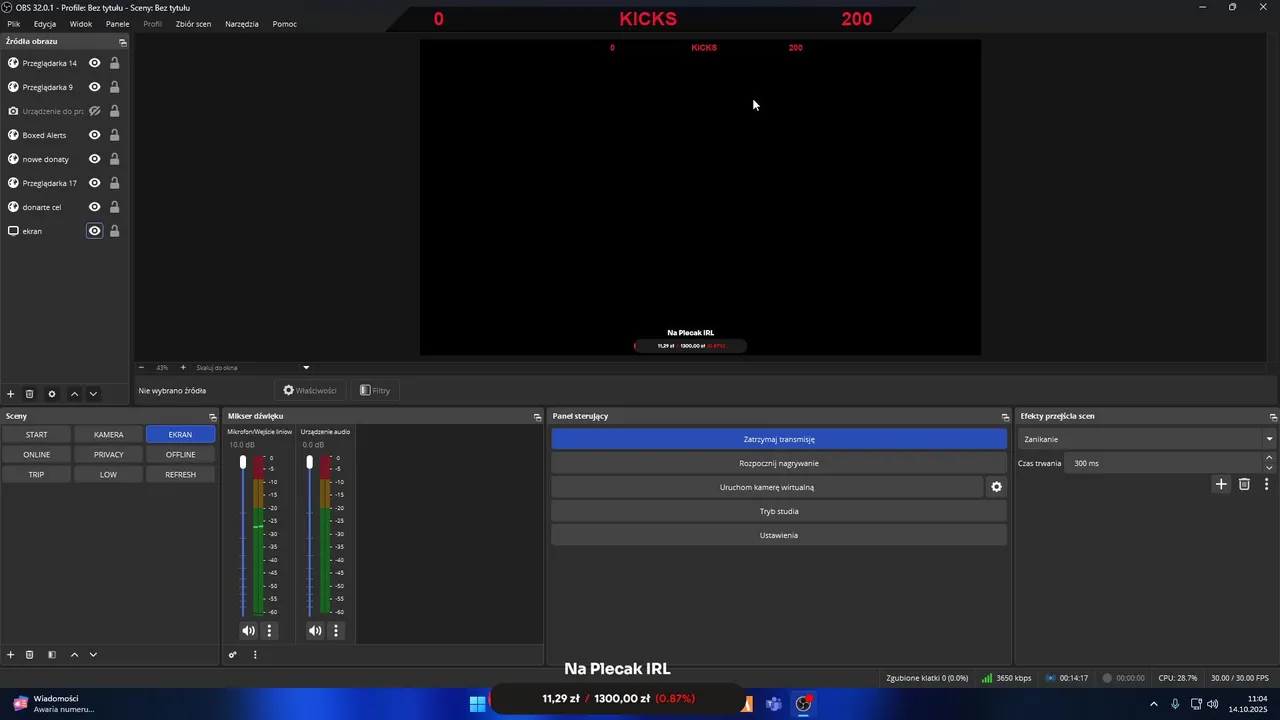
Task: Remove transition with the trash icon
Action: click(1244, 484)
